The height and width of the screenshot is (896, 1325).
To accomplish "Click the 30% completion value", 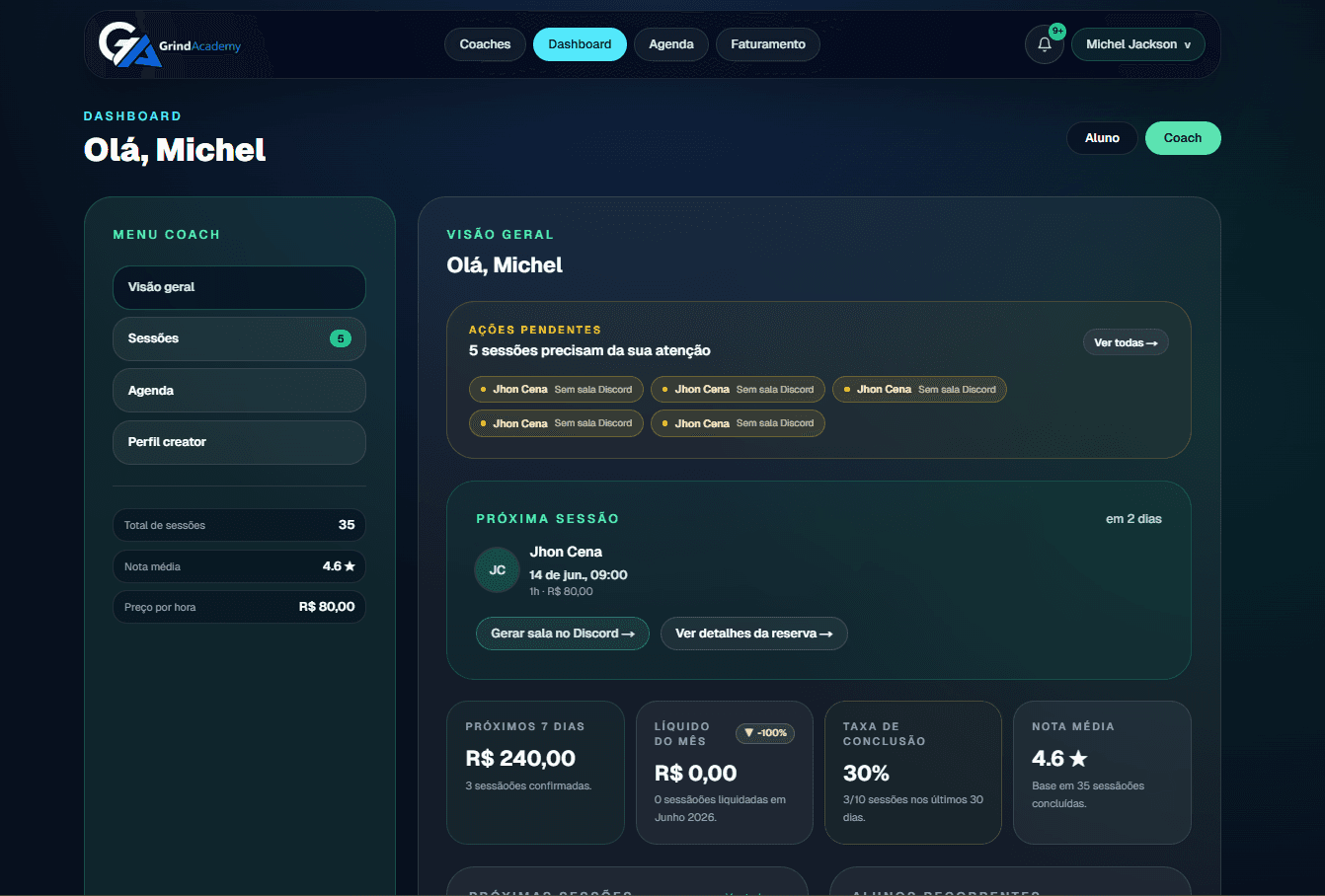I will click(x=866, y=773).
